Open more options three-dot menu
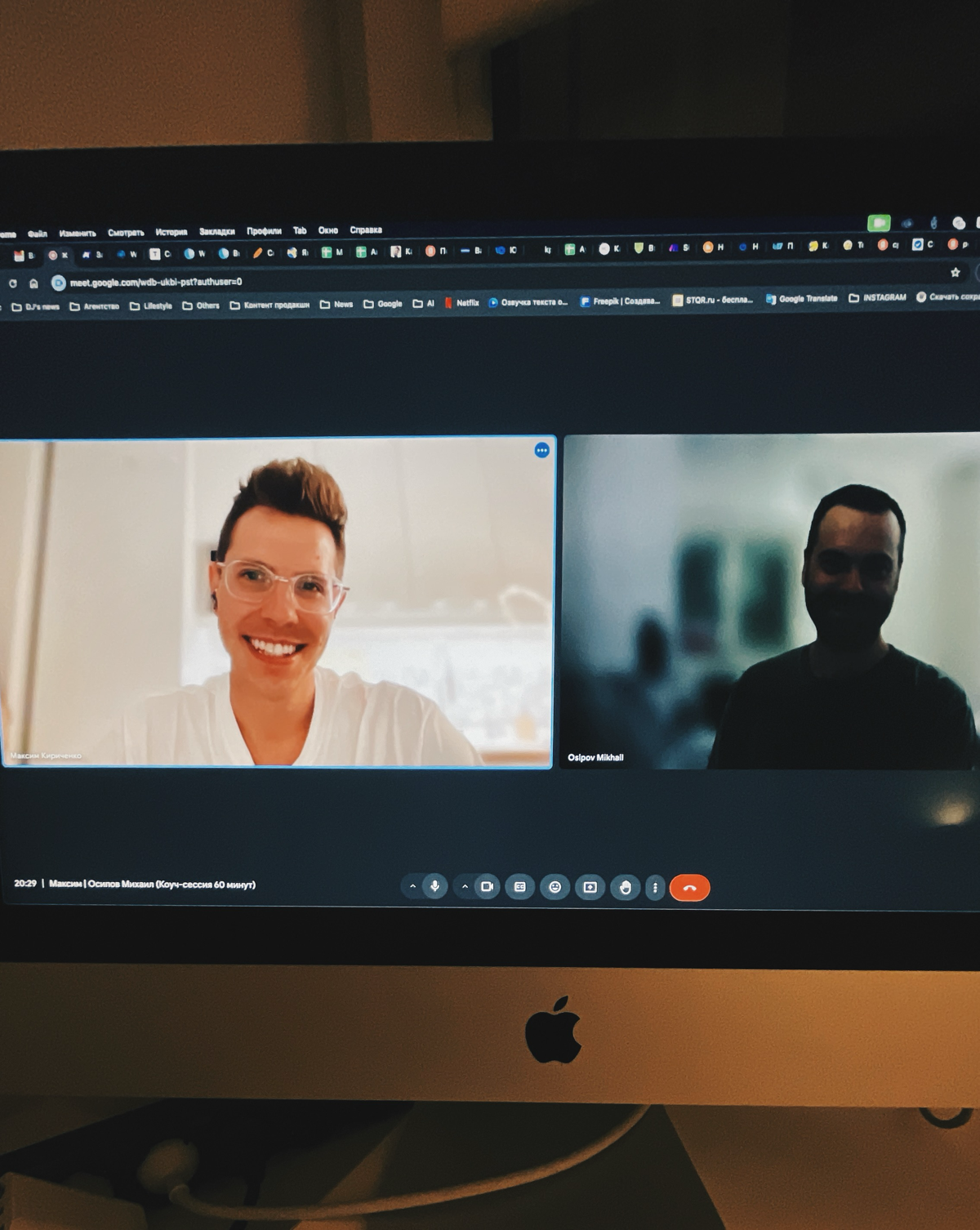The width and height of the screenshot is (980, 1230). tap(655, 888)
